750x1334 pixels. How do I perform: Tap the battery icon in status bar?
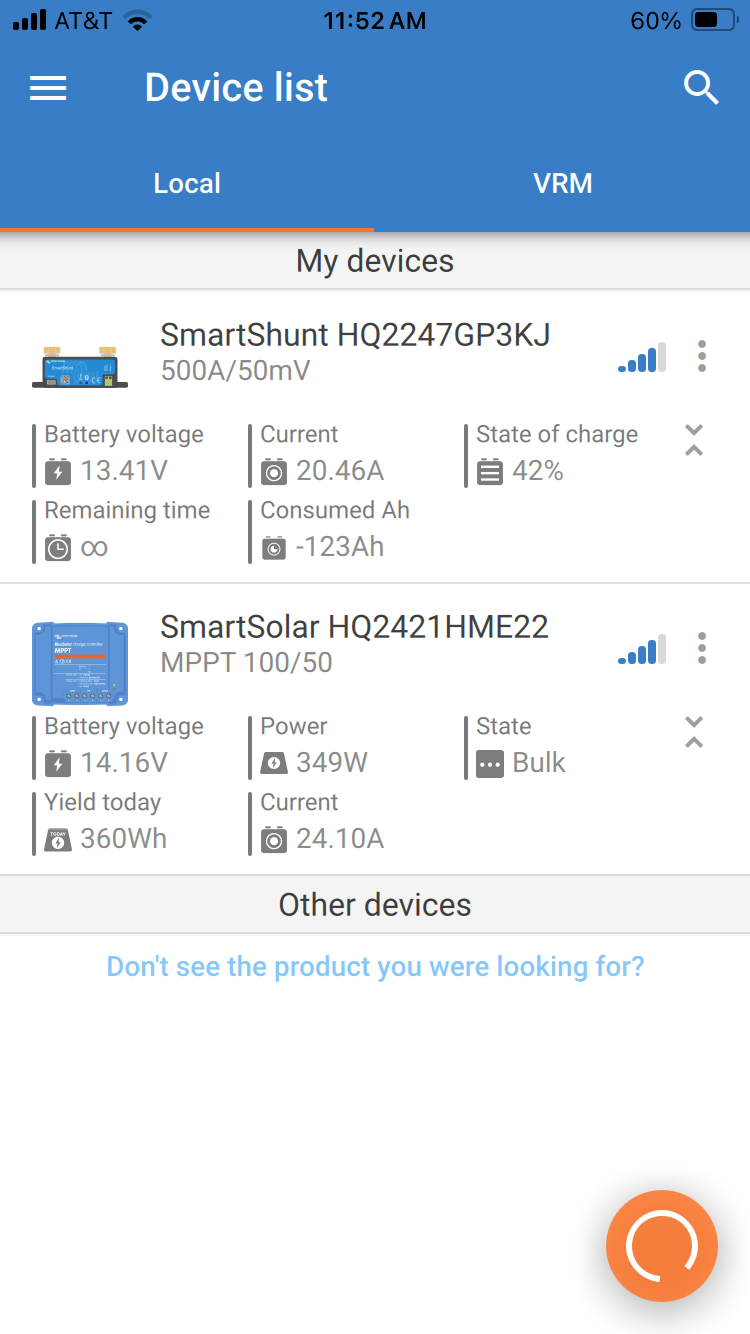717,20
